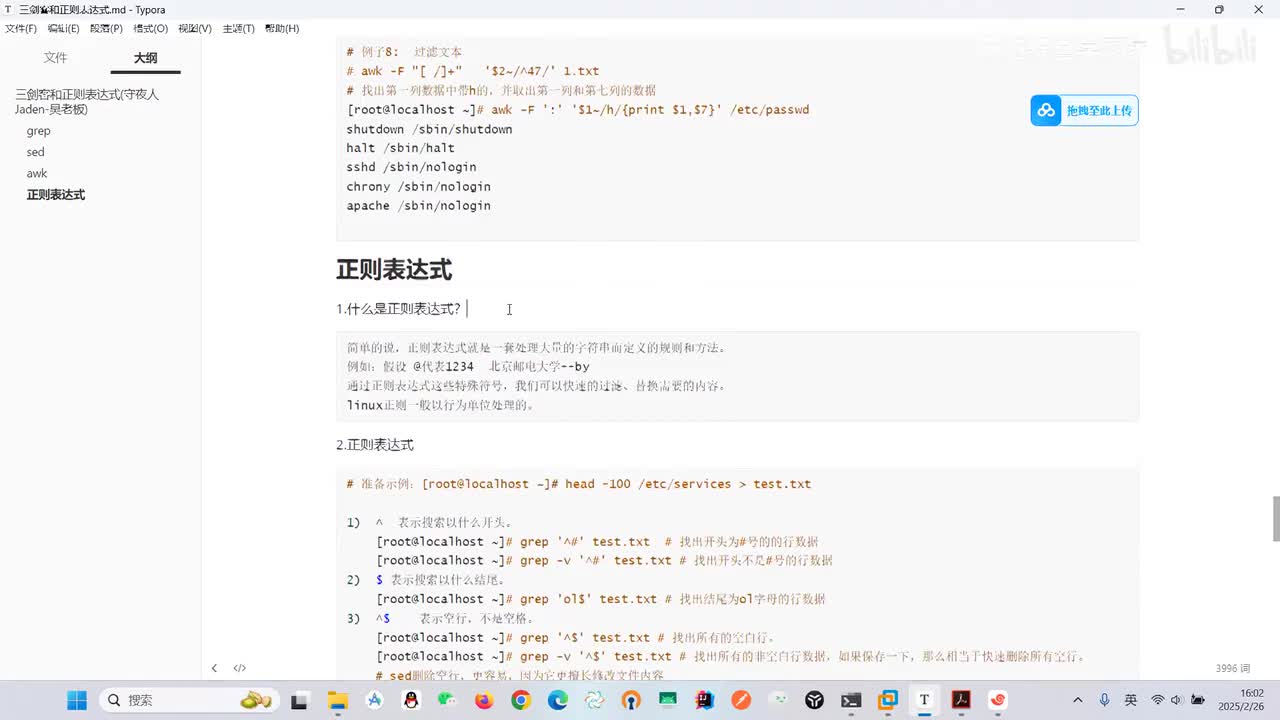Viewport: 1280px width, 720px height.
Task: Open the 编辑(E) menu
Action: 63,29
